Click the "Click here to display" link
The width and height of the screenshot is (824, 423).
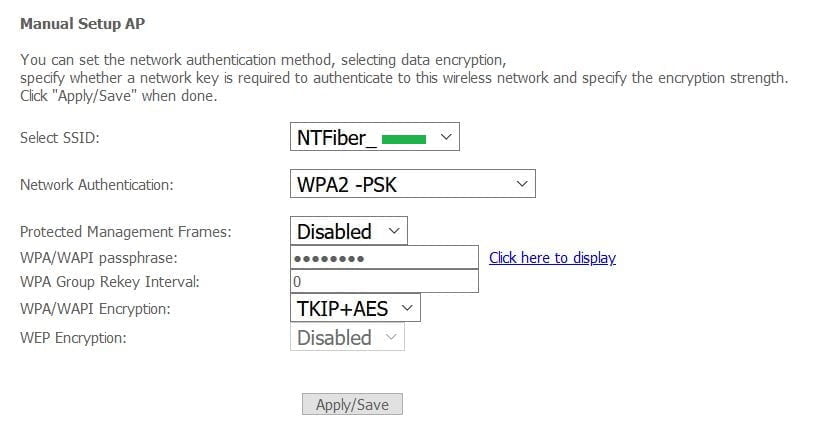click(552, 258)
